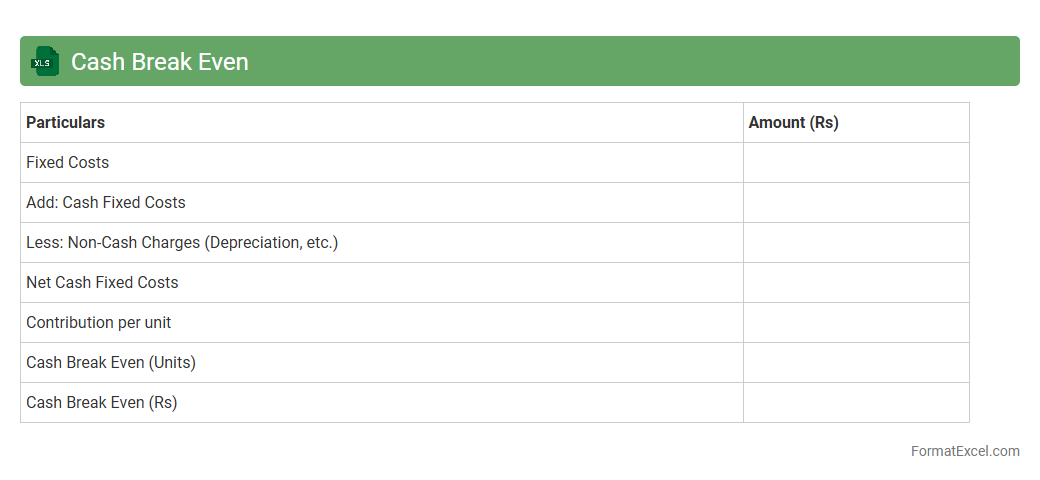Click the Cash Break Even (Units) amount cell

click(856, 362)
